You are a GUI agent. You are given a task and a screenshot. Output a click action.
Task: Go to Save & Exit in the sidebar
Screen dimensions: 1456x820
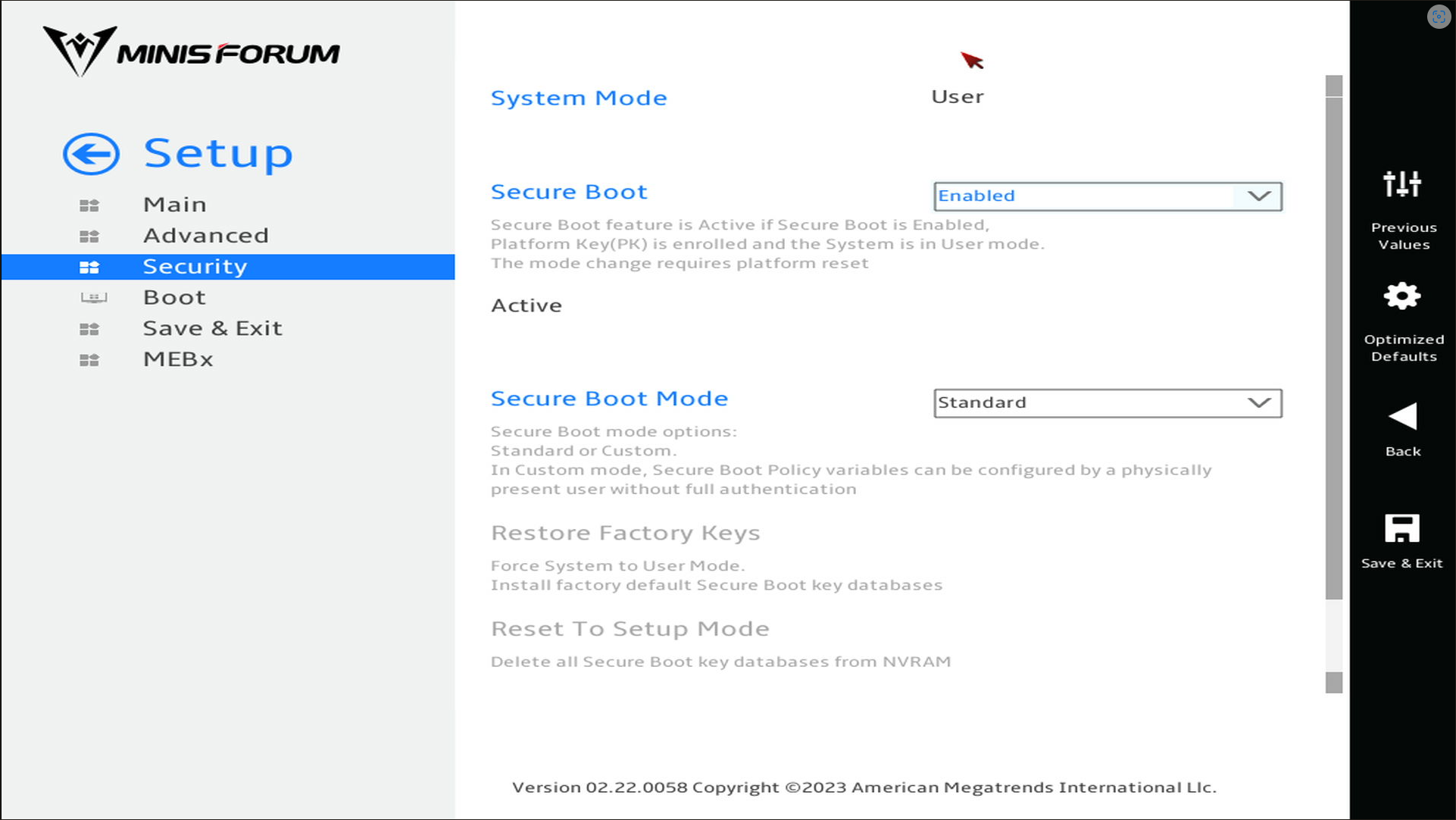pos(212,329)
